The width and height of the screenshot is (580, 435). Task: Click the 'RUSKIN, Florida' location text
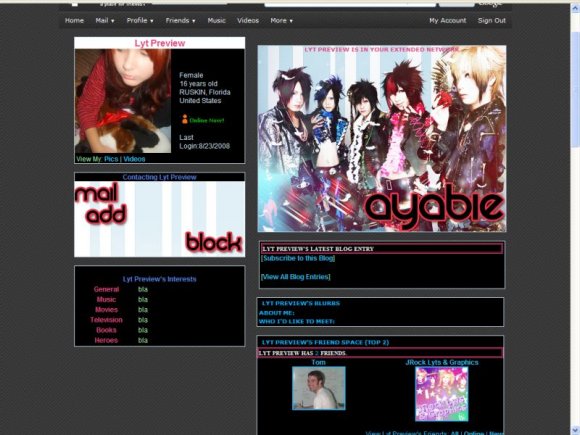click(x=205, y=92)
